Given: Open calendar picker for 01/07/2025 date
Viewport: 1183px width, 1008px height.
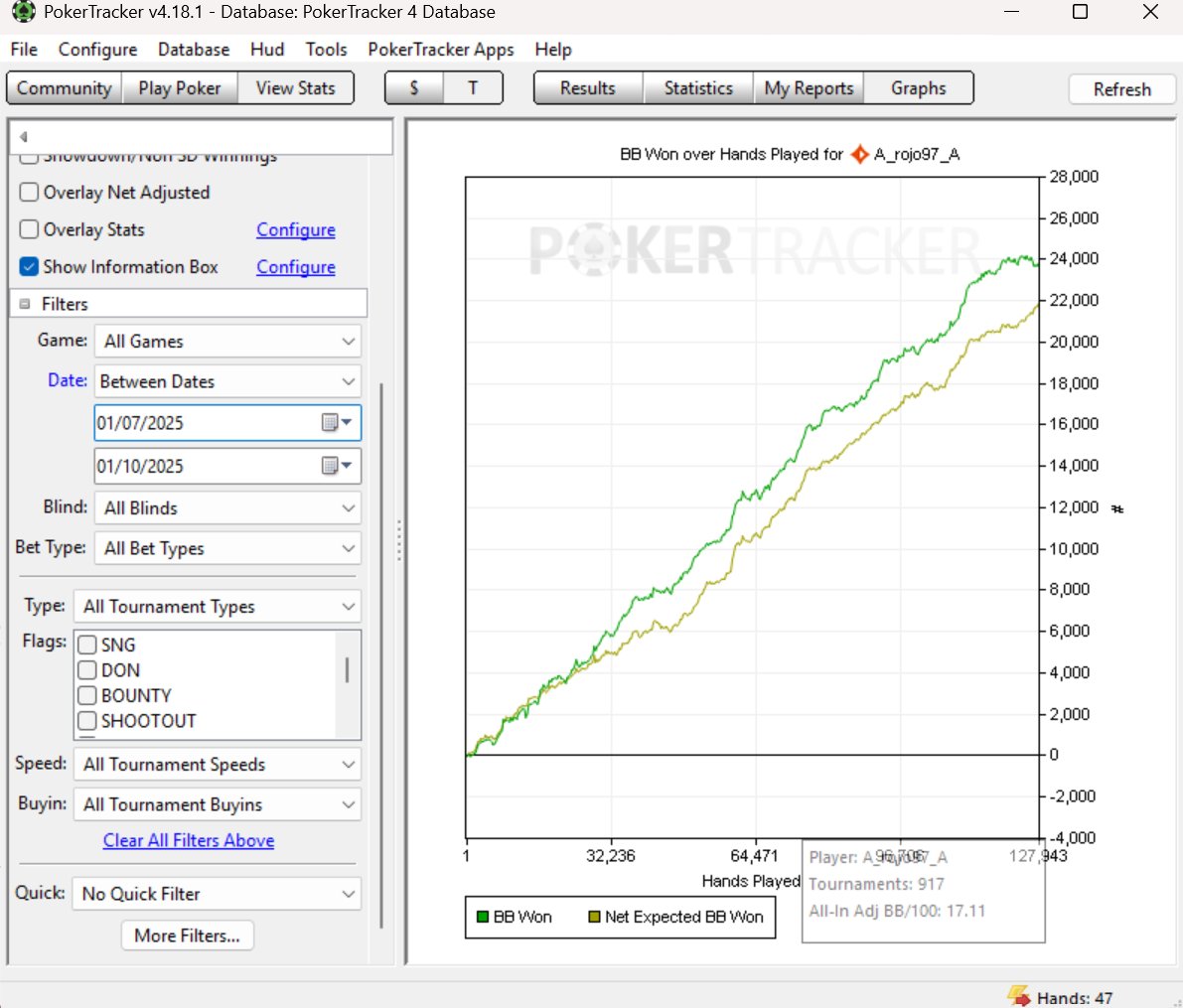Looking at the screenshot, I should point(337,422).
